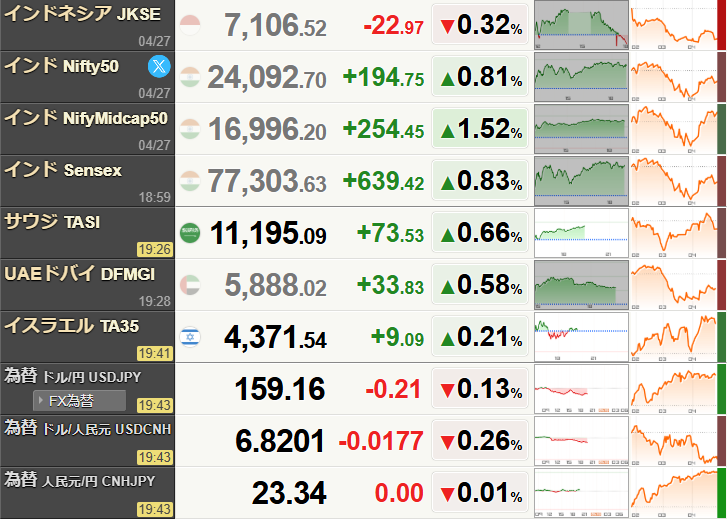The height and width of the screenshot is (519, 727).
Task: Click the Nifty50 price 24,092.70
Action: [x=267, y=77]
